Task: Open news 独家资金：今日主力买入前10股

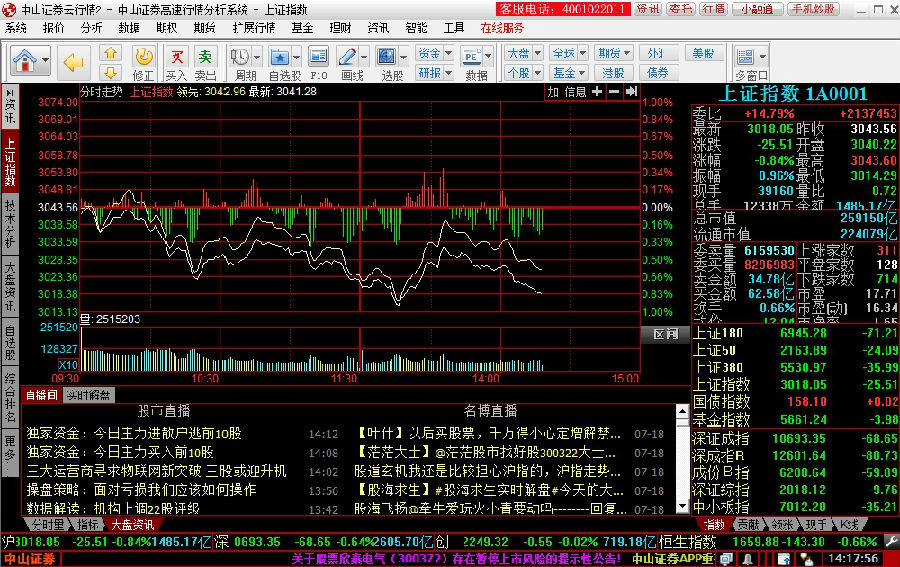Action: 120,452
